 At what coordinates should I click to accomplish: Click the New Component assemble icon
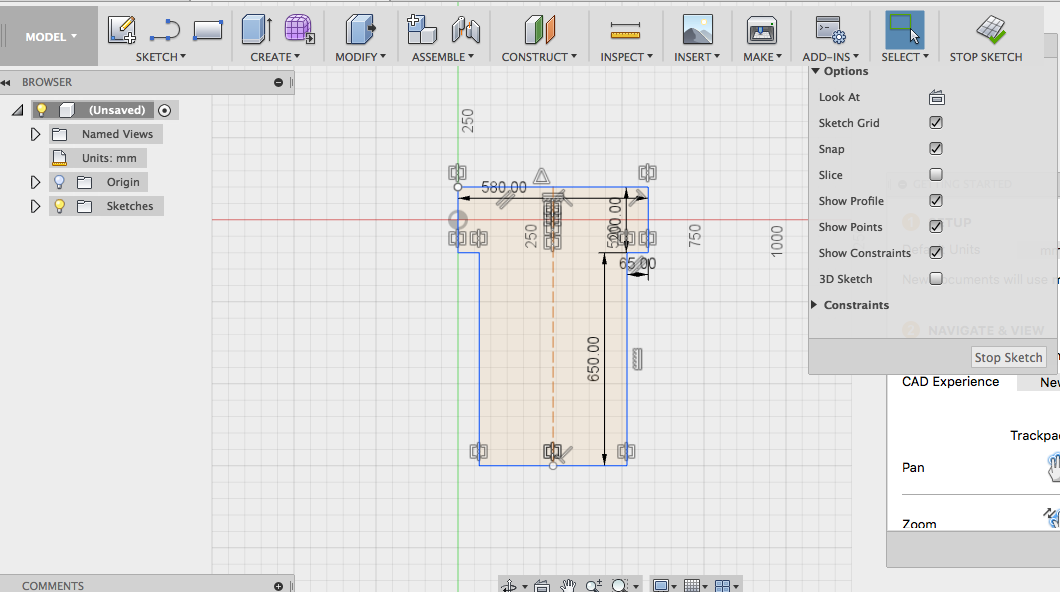pos(422,30)
